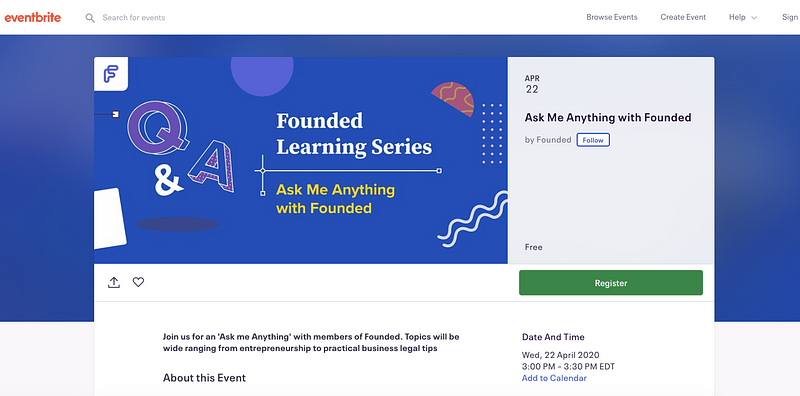The width and height of the screenshot is (800, 396).
Task: Click the About this Event heading
Action: [204, 378]
